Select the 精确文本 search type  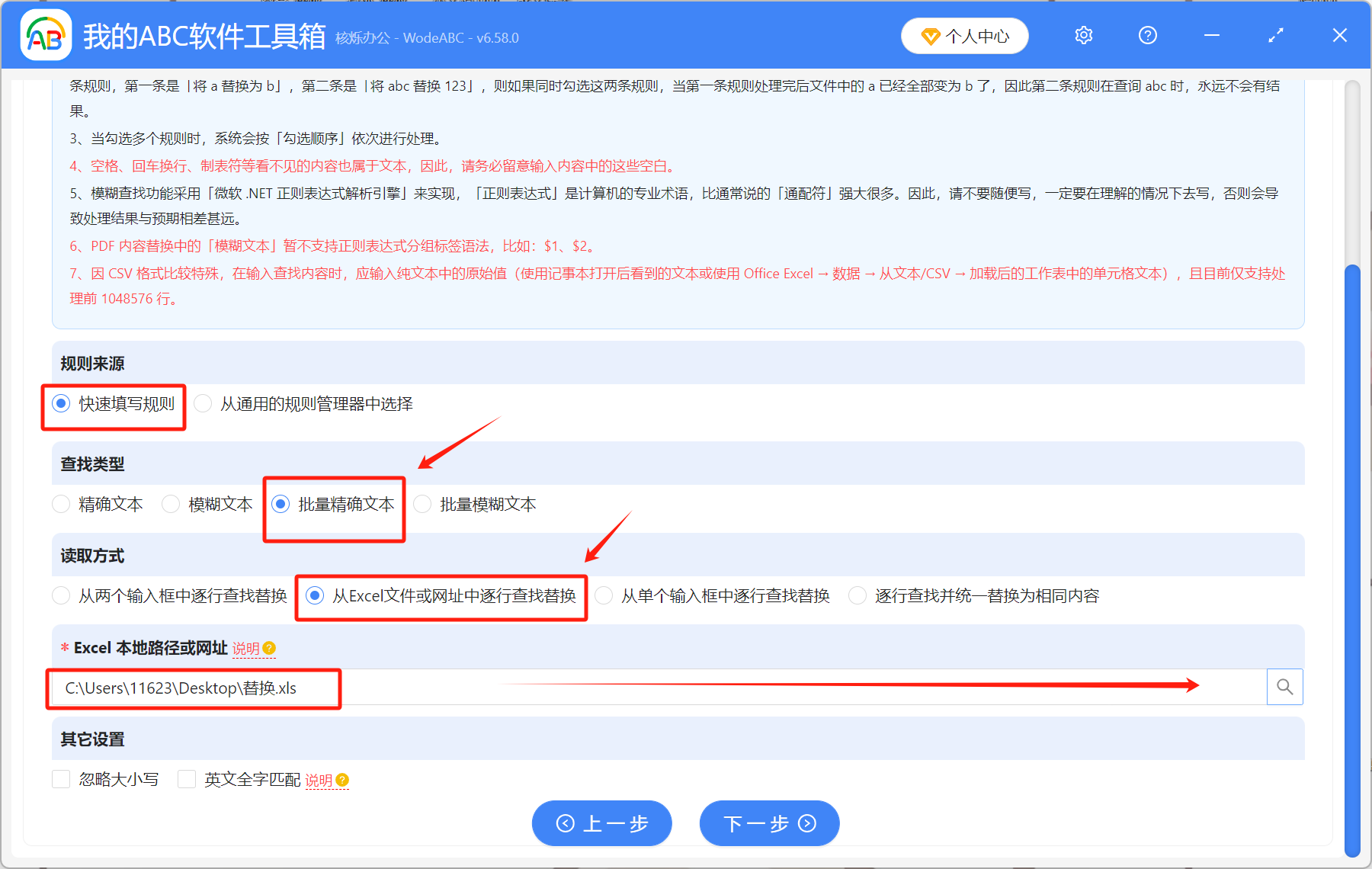point(61,504)
